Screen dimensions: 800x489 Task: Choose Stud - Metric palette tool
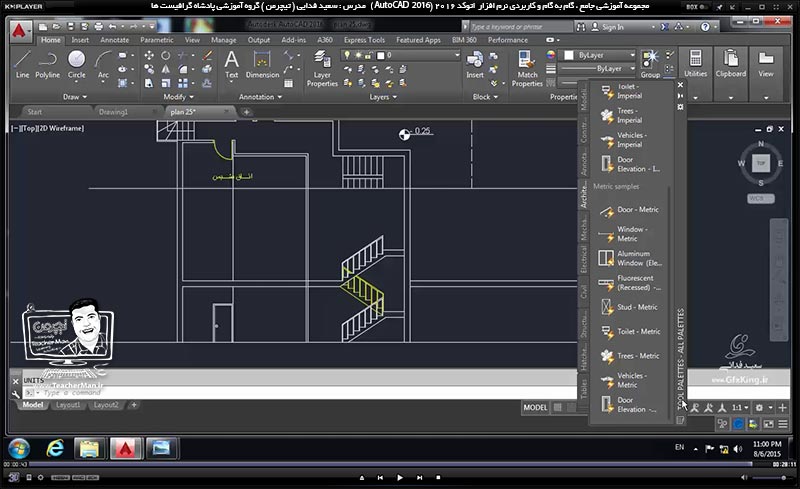[629, 307]
